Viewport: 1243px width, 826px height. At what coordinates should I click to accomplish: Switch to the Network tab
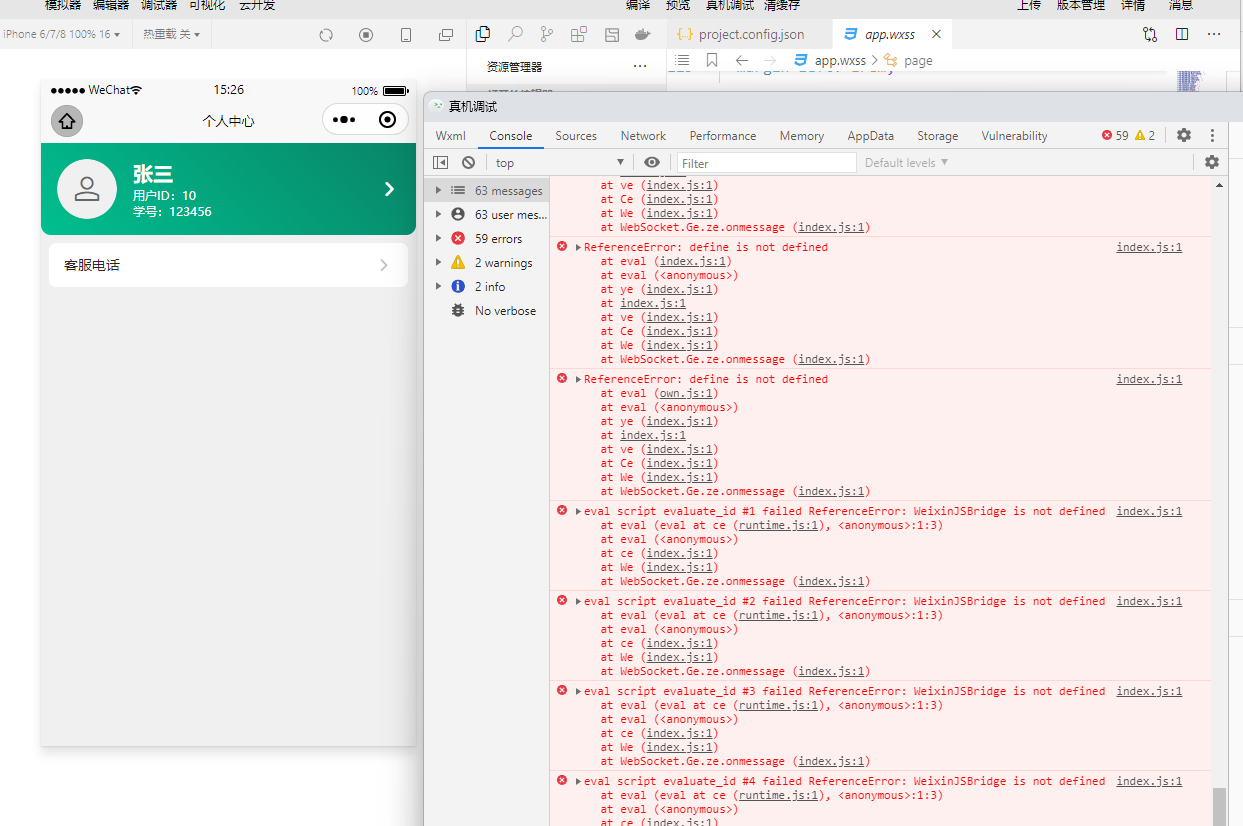tap(643, 136)
